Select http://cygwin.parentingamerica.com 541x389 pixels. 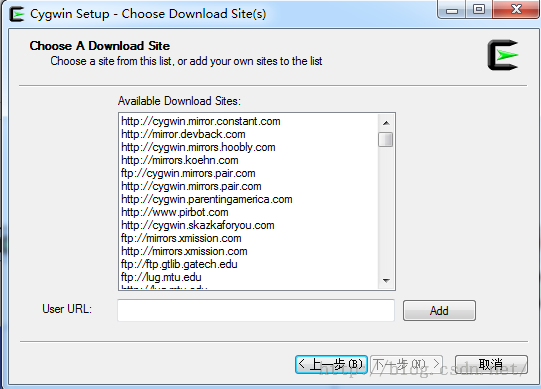[207, 199]
